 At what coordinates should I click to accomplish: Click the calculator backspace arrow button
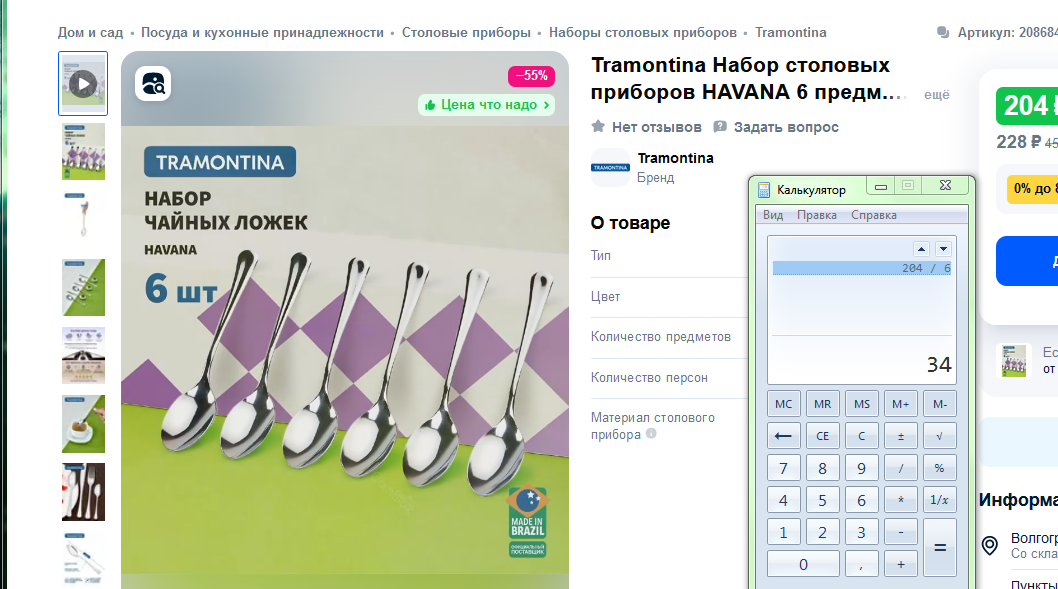coord(783,436)
